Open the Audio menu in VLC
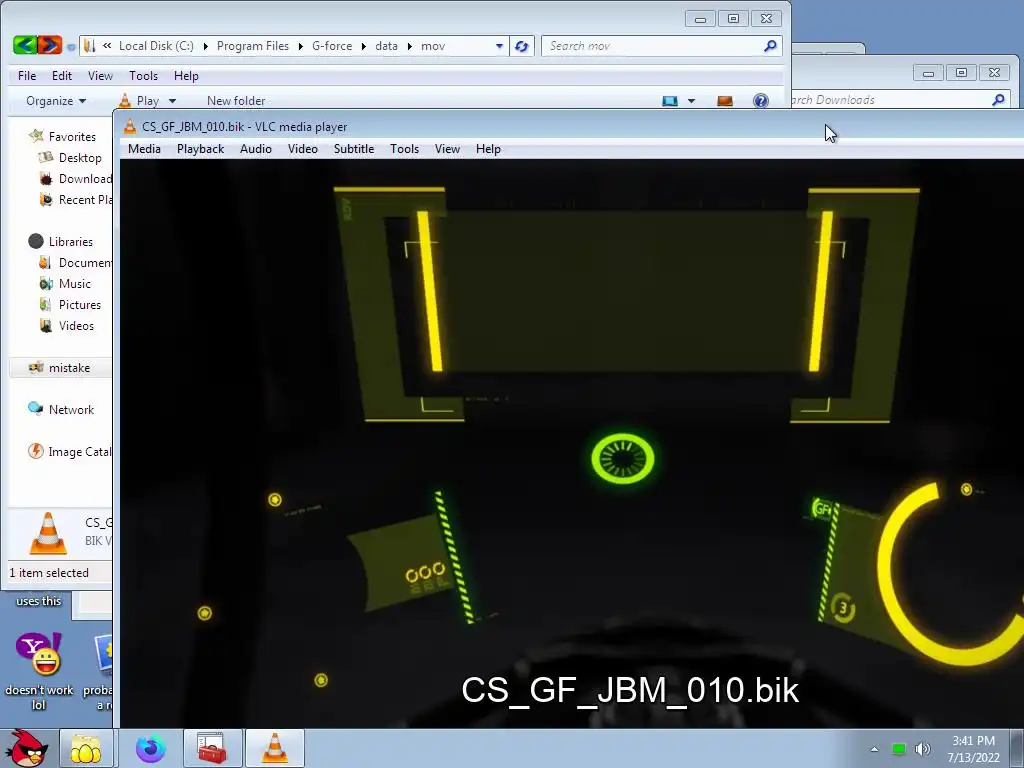This screenshot has width=1024, height=768. click(x=255, y=149)
